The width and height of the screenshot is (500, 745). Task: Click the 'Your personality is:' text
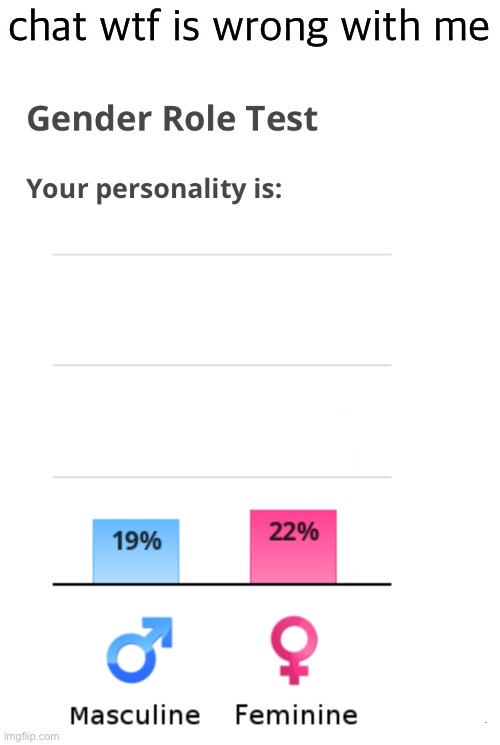point(154,190)
